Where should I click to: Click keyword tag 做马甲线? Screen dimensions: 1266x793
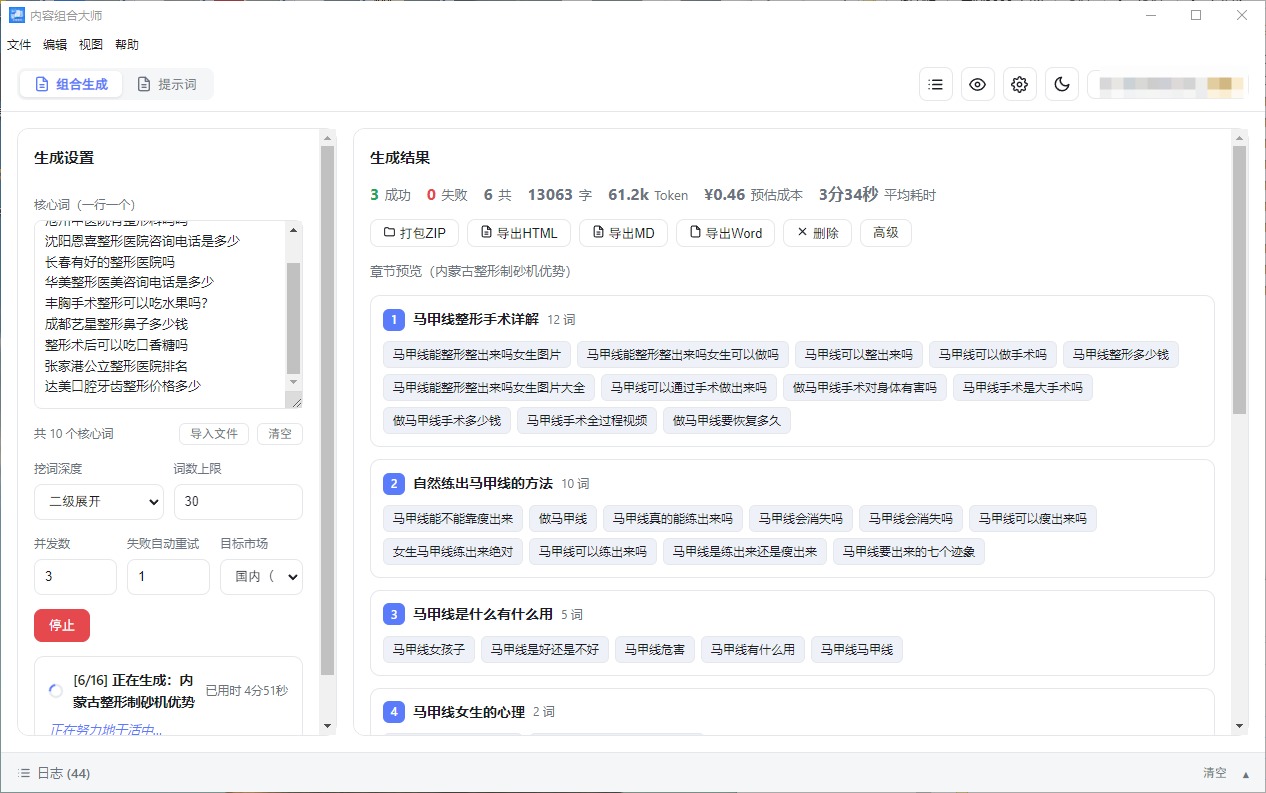coord(562,519)
